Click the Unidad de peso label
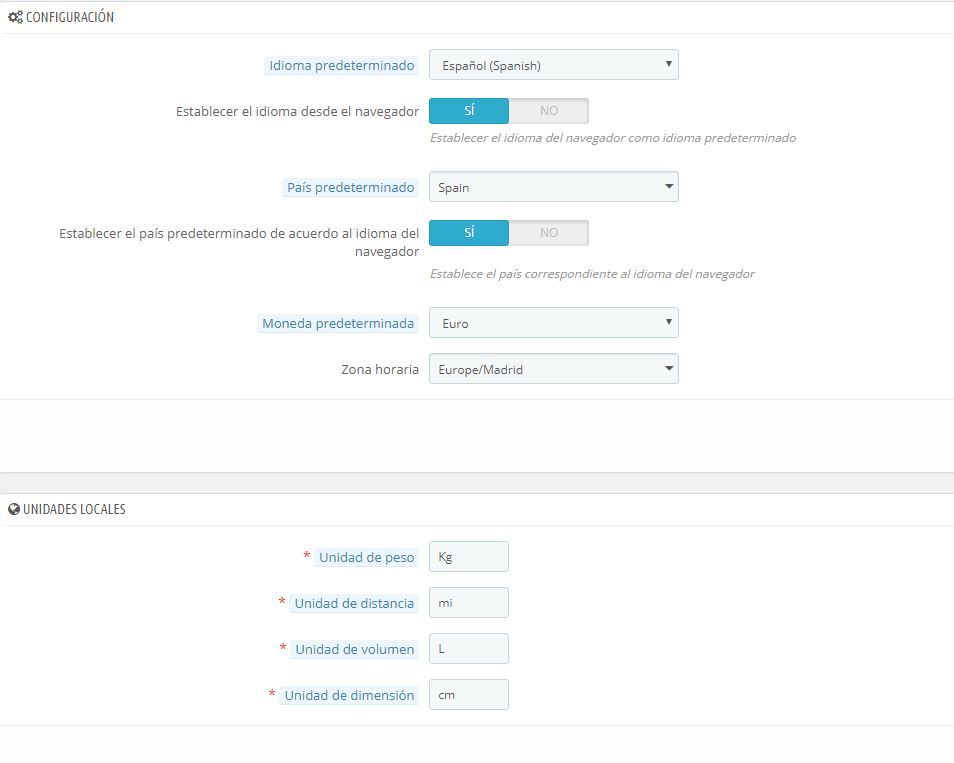The height and width of the screenshot is (763, 954). (366, 557)
